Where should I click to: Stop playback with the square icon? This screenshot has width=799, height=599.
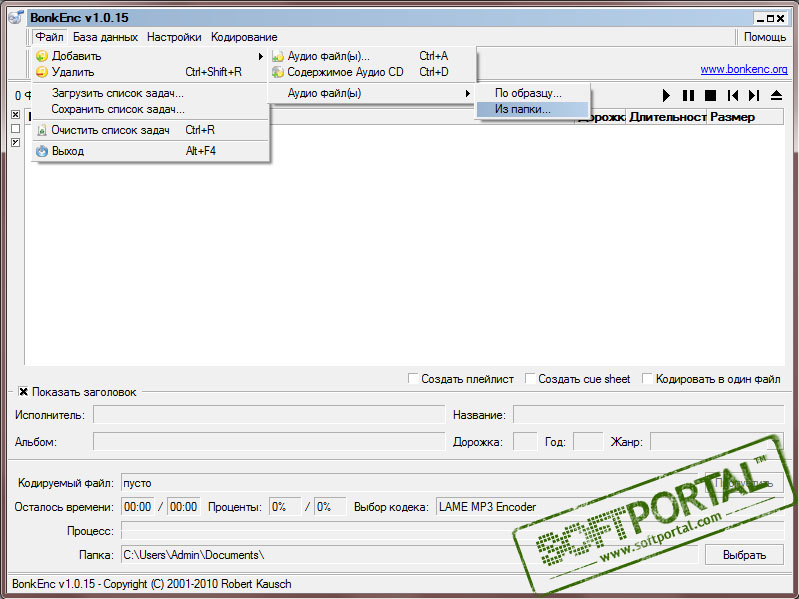[710, 95]
